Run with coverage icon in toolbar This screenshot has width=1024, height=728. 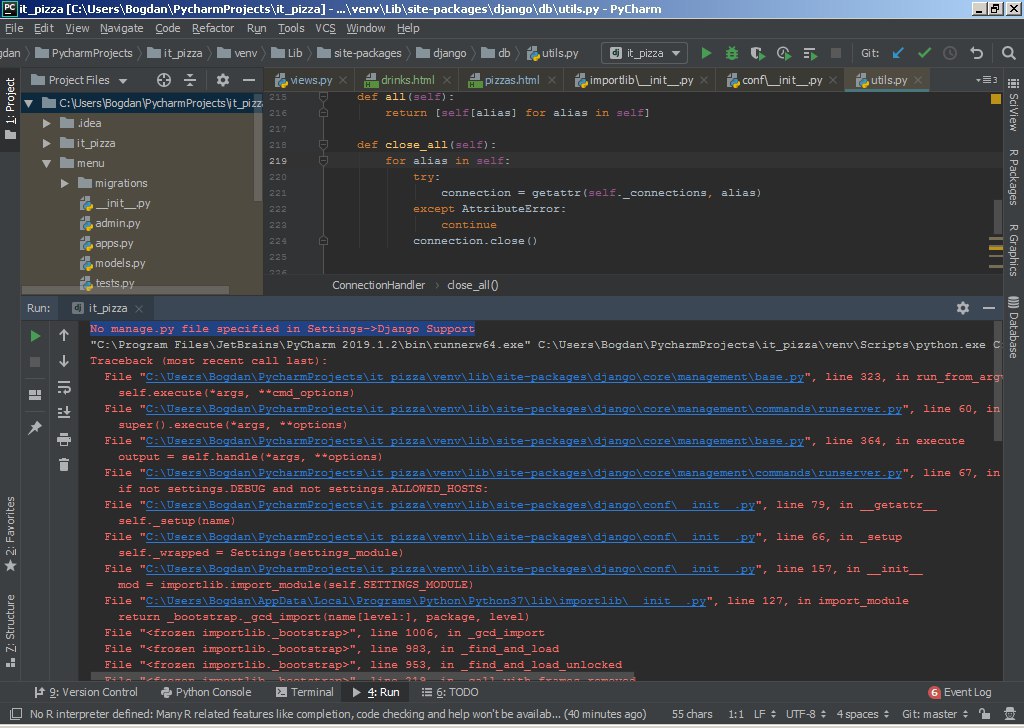[x=758, y=54]
